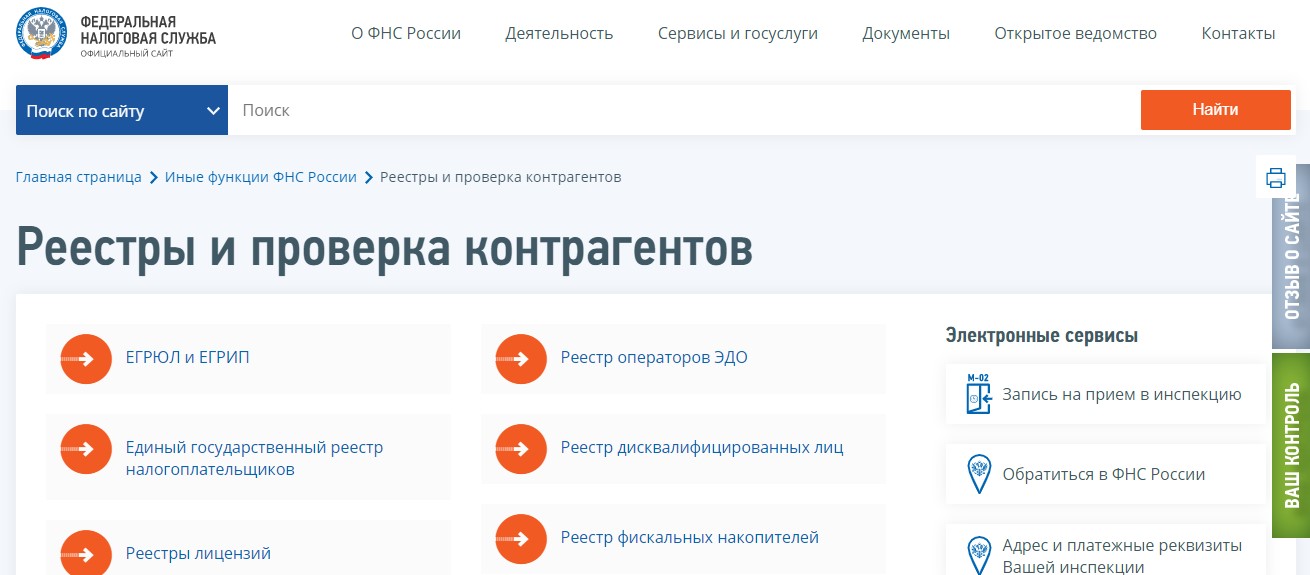Open the Реестр операторов ЭДО link
1310x575 pixels.
(x=654, y=357)
